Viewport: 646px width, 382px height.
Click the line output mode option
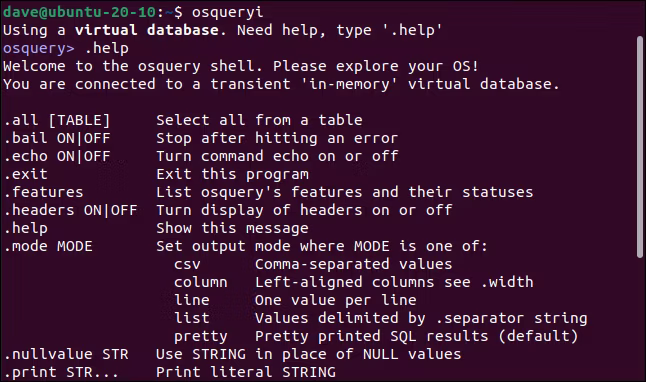tap(192, 300)
